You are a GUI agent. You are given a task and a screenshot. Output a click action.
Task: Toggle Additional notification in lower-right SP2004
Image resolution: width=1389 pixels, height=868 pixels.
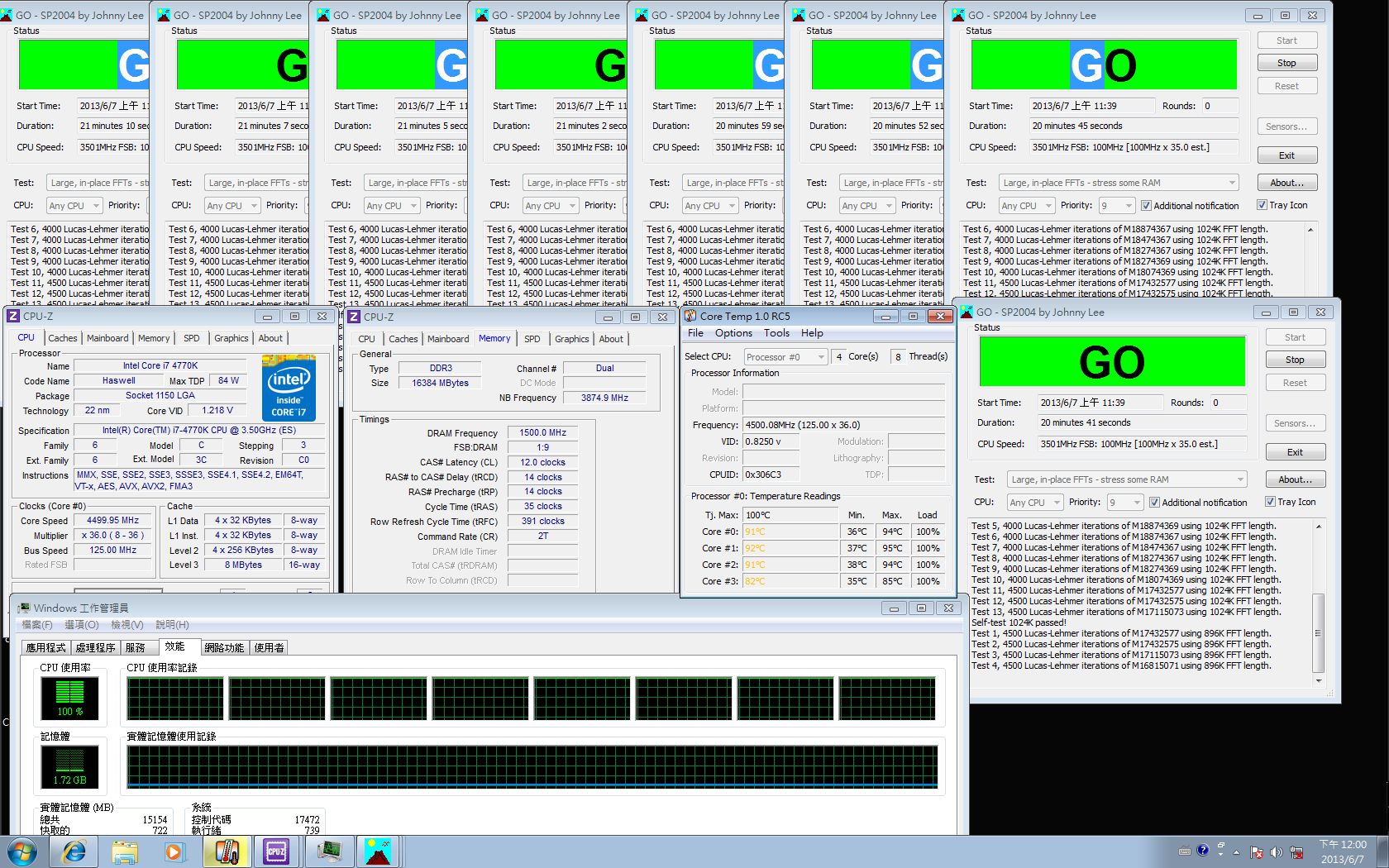pyautogui.click(x=1154, y=503)
